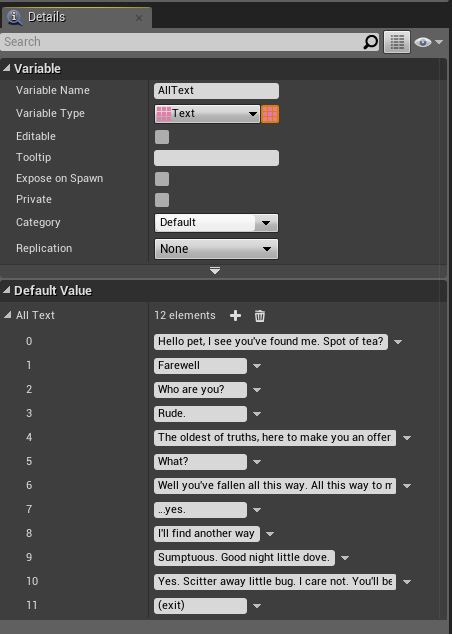The height and width of the screenshot is (634, 452).
Task: Check the Private checkbox
Action: click(x=162, y=200)
